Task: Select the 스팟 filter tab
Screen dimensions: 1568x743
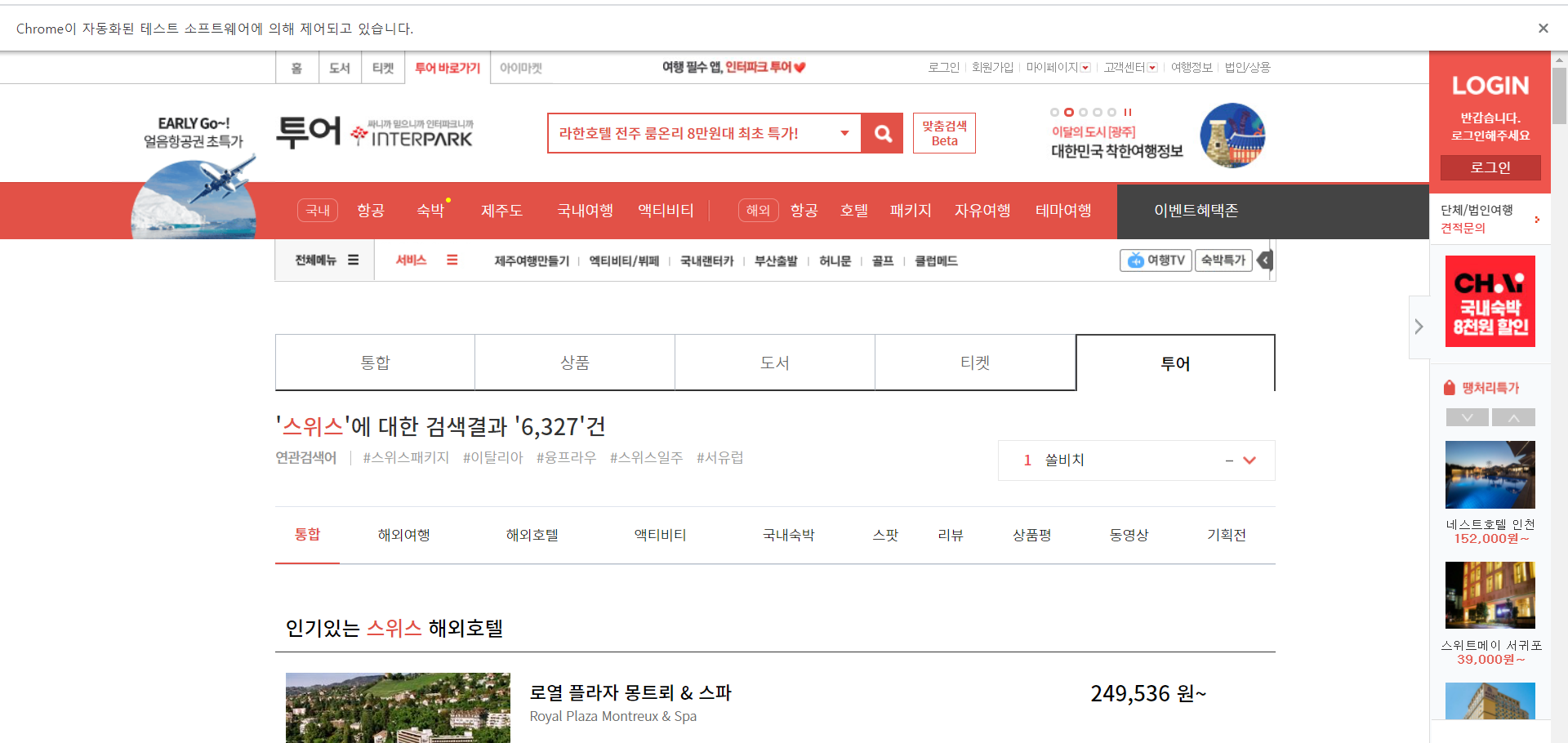Action: pyautogui.click(x=885, y=535)
